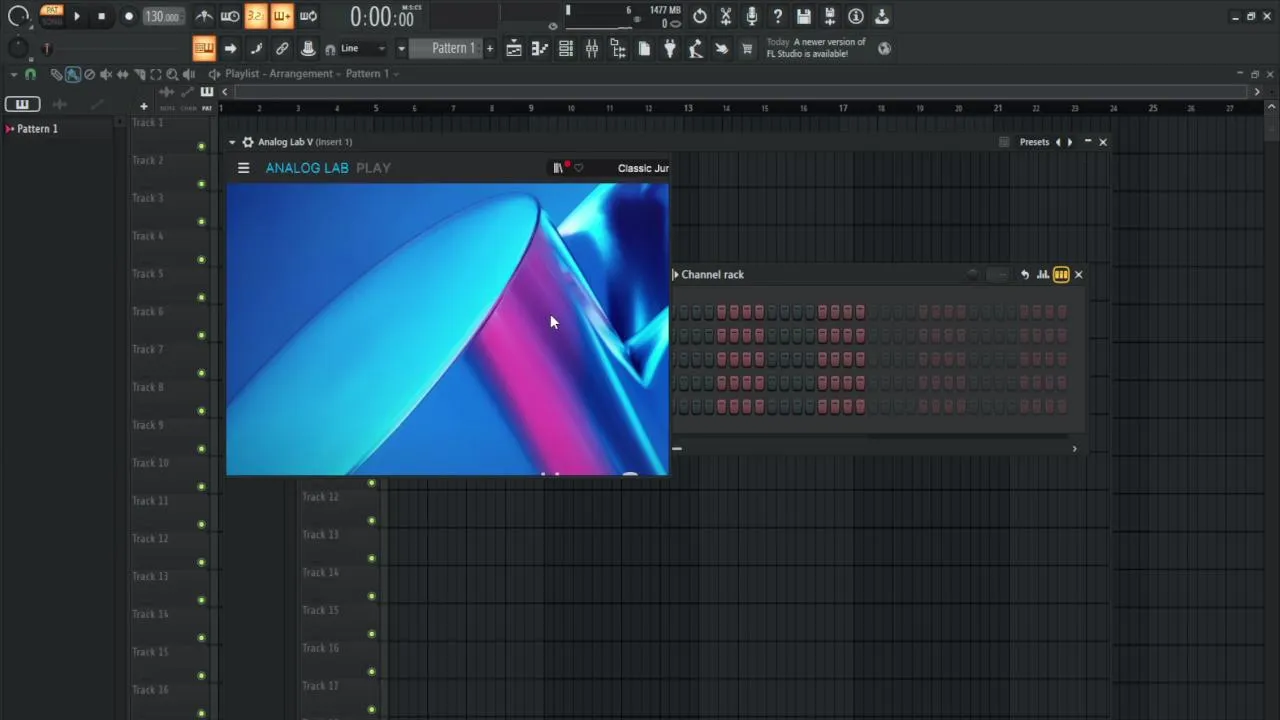Open news globe icon in toolbar
Viewport: 1280px width, 720px height.
(884, 48)
